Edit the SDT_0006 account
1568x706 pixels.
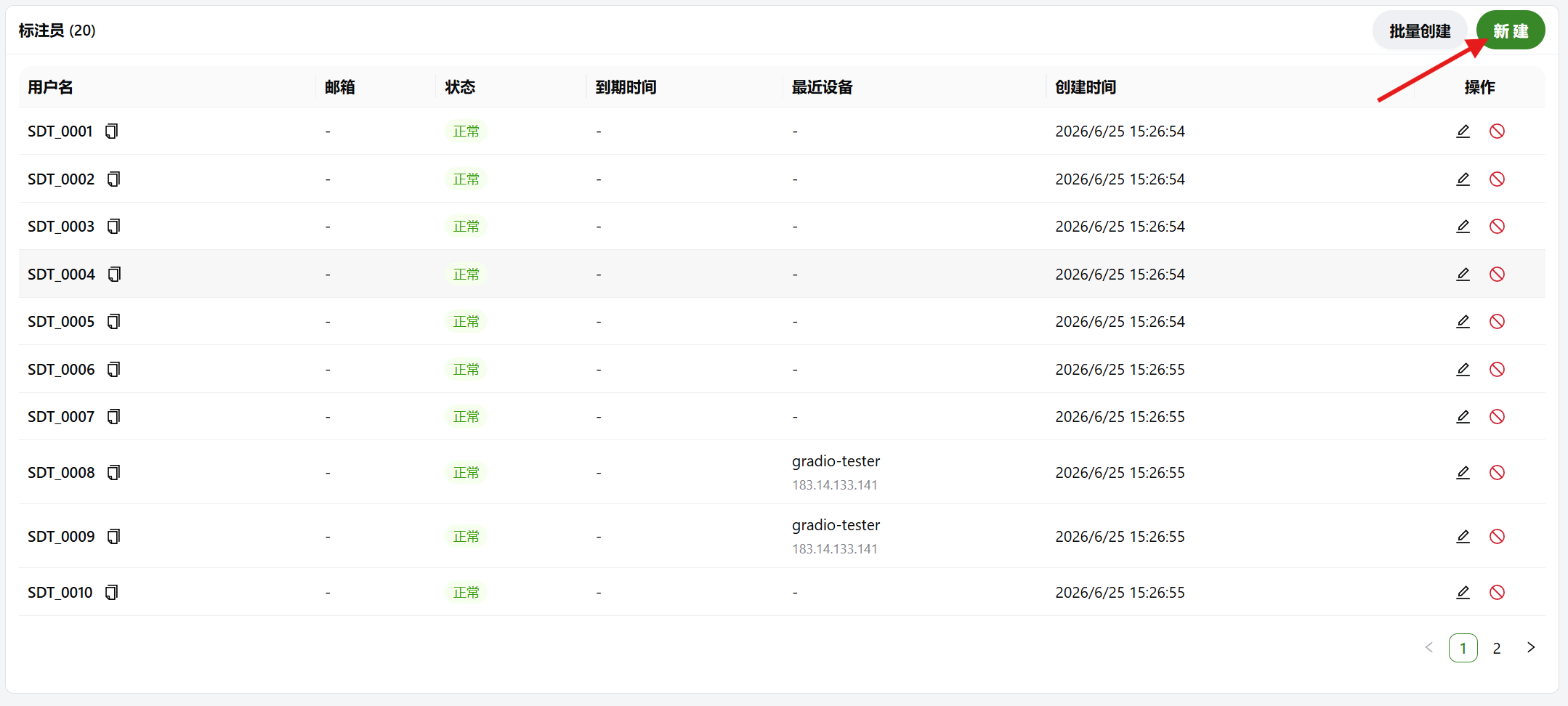(1463, 370)
